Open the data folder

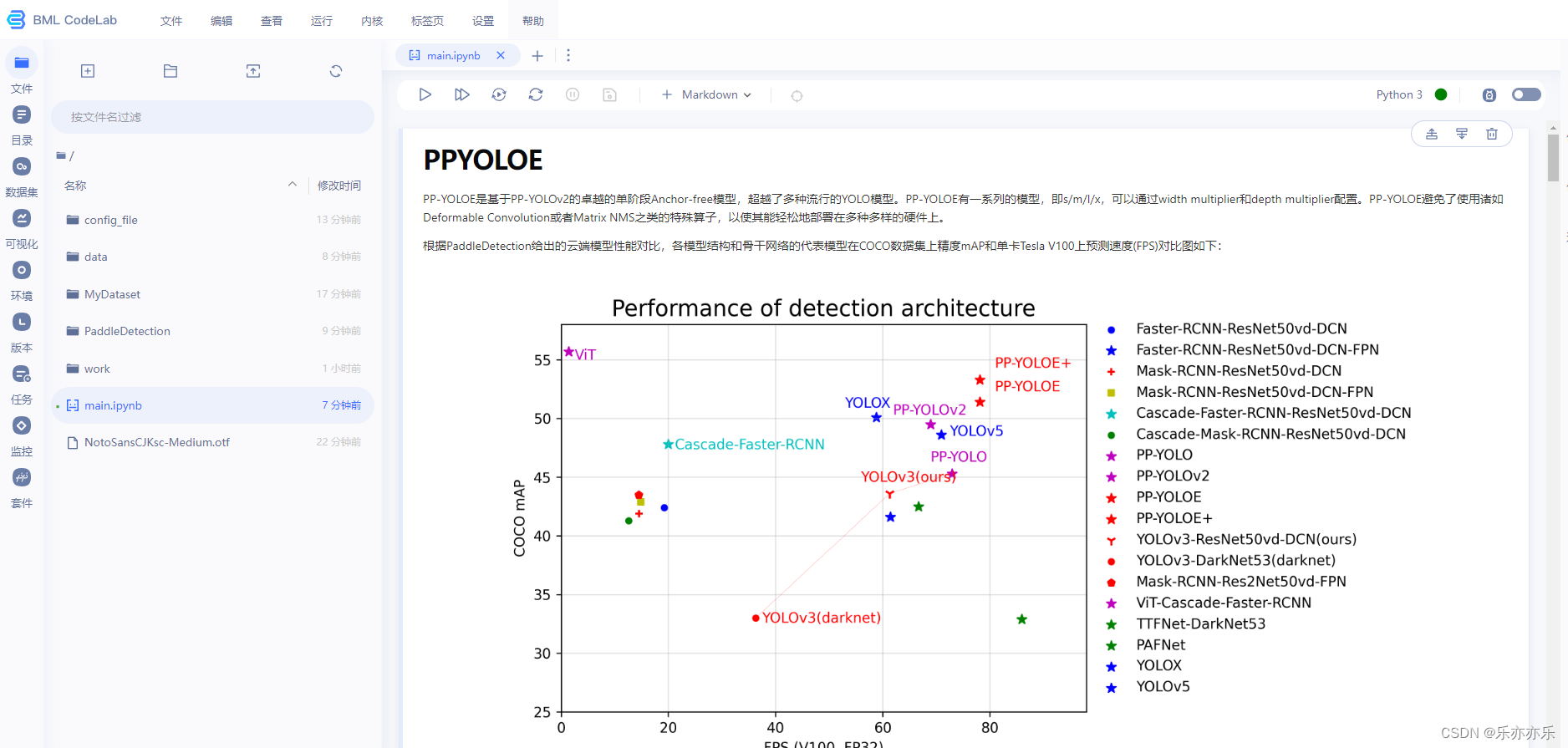(x=212, y=257)
